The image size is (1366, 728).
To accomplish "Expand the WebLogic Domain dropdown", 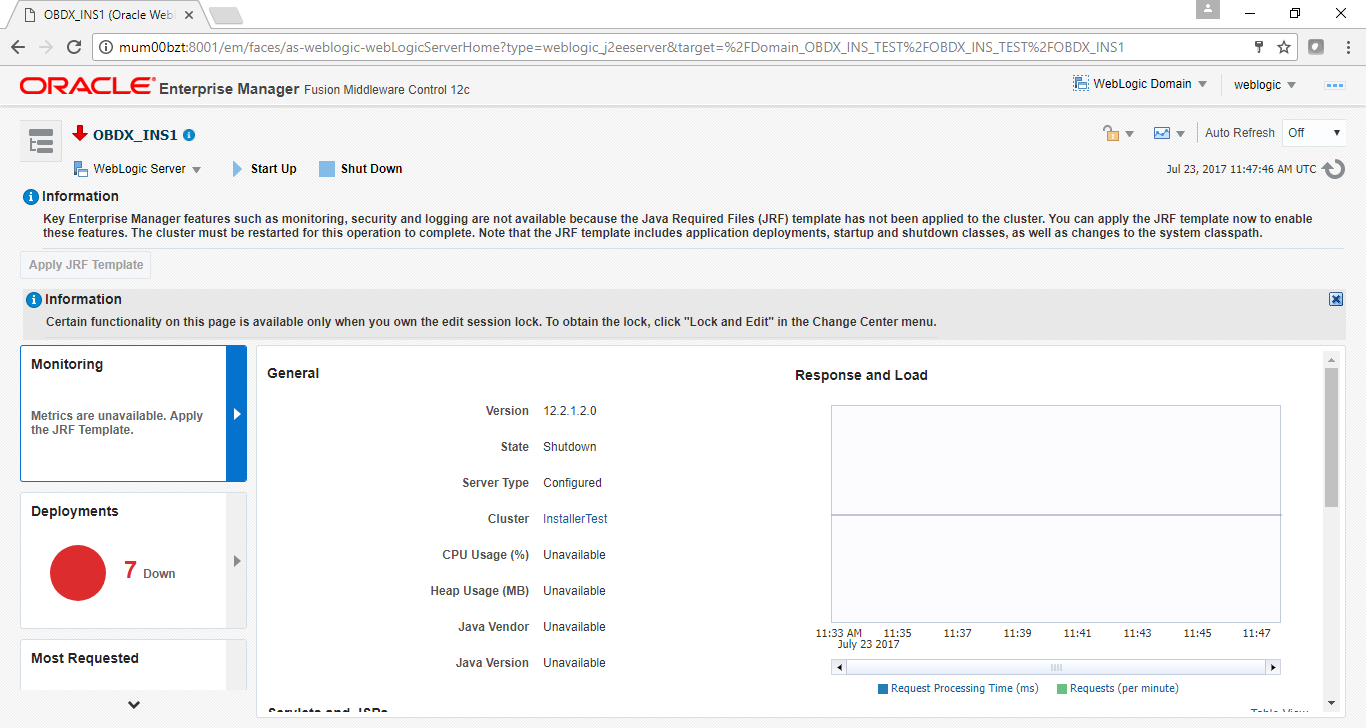I will pyautogui.click(x=1202, y=84).
